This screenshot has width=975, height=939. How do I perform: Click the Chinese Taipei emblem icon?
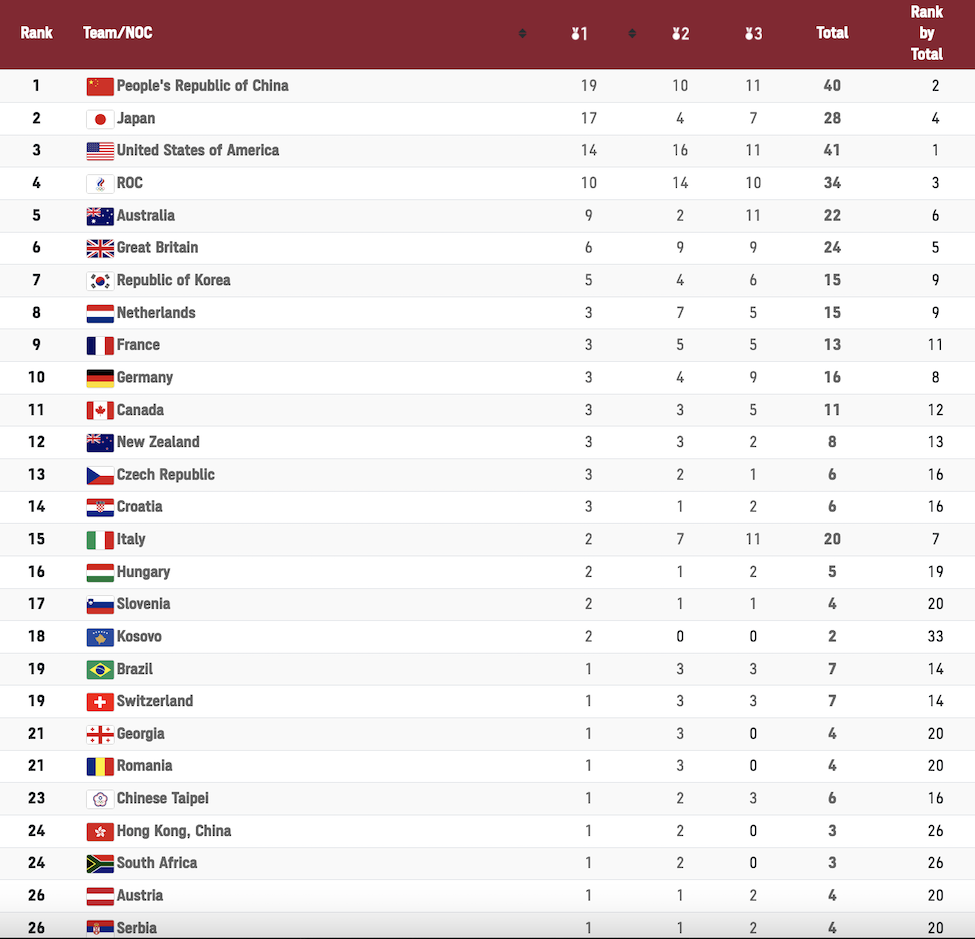point(100,799)
